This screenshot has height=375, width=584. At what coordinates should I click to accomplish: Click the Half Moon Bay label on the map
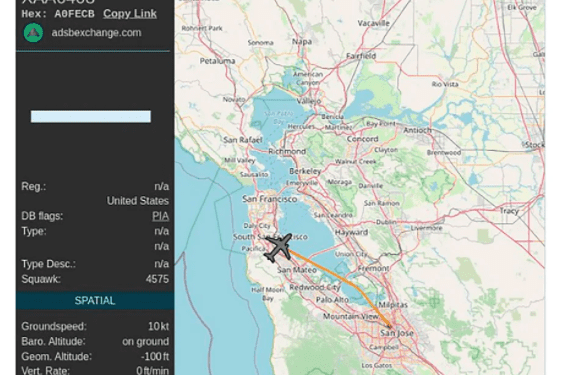point(267,293)
